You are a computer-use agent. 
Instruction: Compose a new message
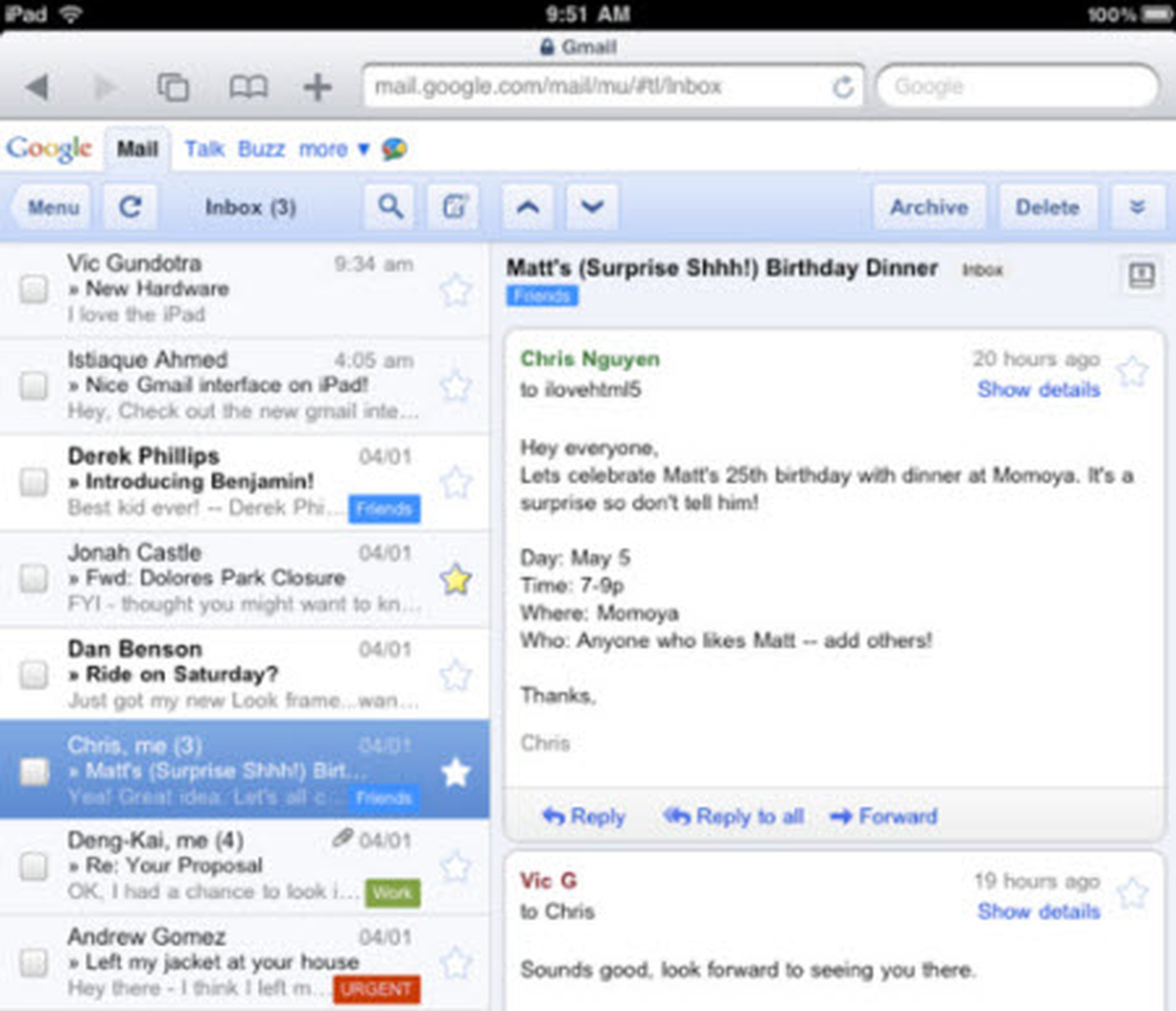pyautogui.click(x=454, y=207)
